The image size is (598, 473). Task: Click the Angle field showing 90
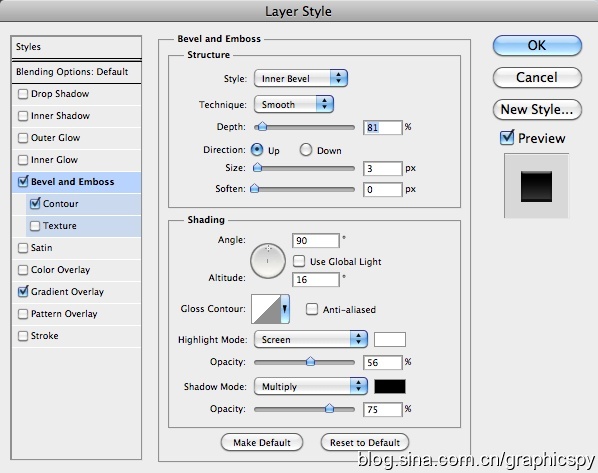pos(316,241)
